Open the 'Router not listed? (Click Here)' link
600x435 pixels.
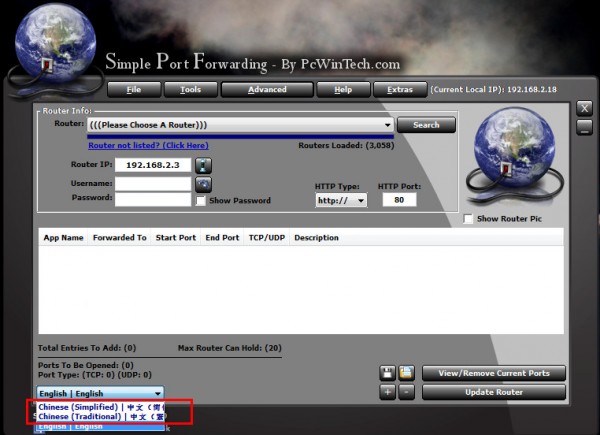[x=148, y=145]
